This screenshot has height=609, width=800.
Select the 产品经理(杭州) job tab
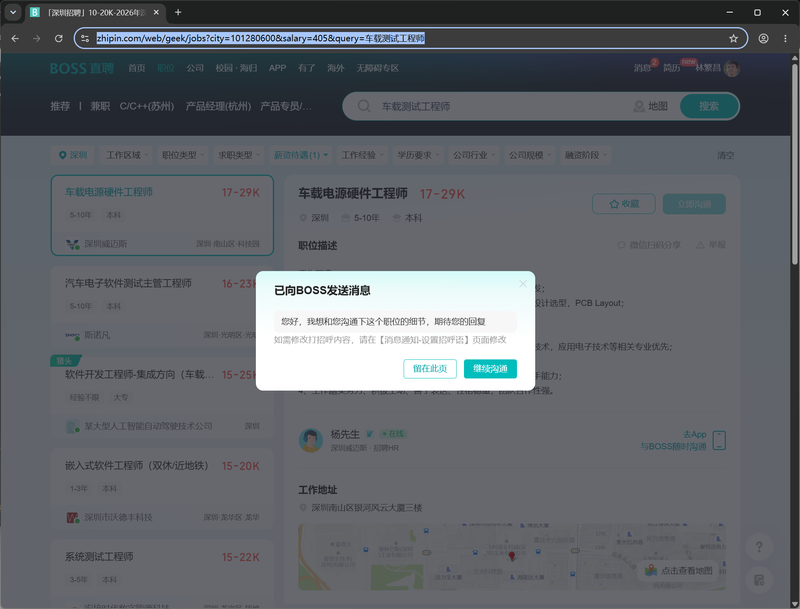click(218, 106)
